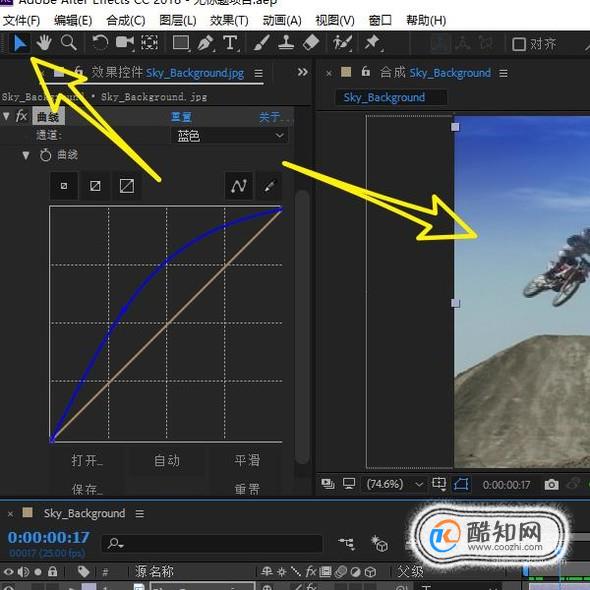Viewport: 590px width, 590px height.
Task: Select the Zoom magnifier tool
Action: [69, 43]
